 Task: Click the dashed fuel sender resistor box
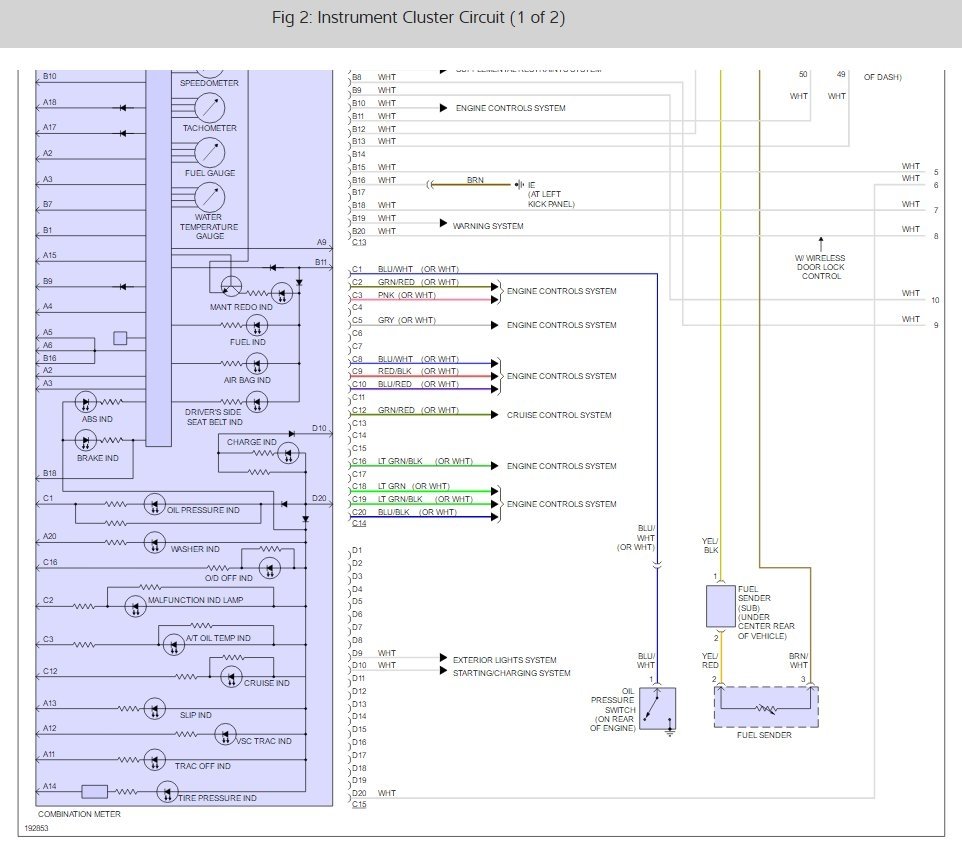(x=766, y=707)
